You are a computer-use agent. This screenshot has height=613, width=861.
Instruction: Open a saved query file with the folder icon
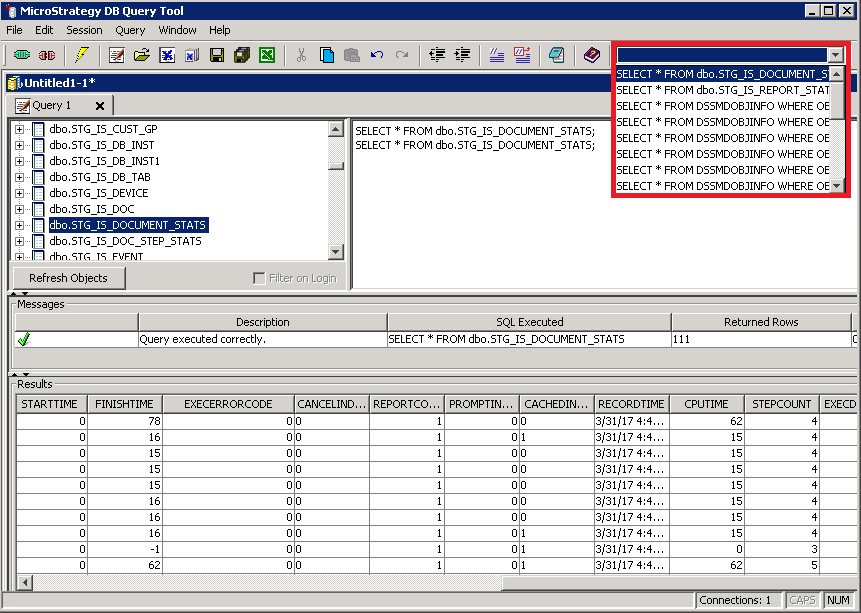point(143,56)
